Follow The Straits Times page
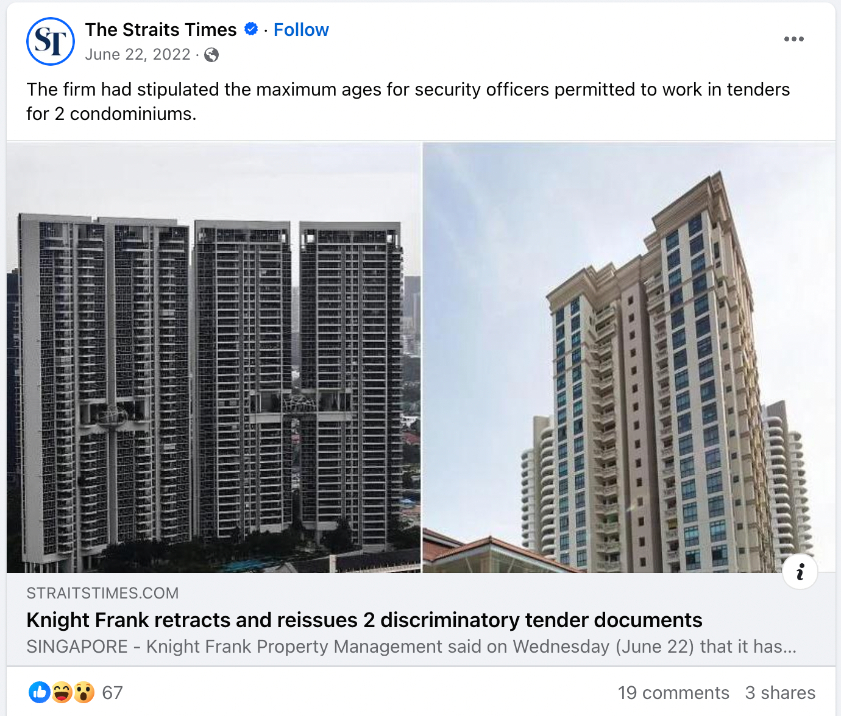Screen dimensions: 841x716 click(301, 29)
